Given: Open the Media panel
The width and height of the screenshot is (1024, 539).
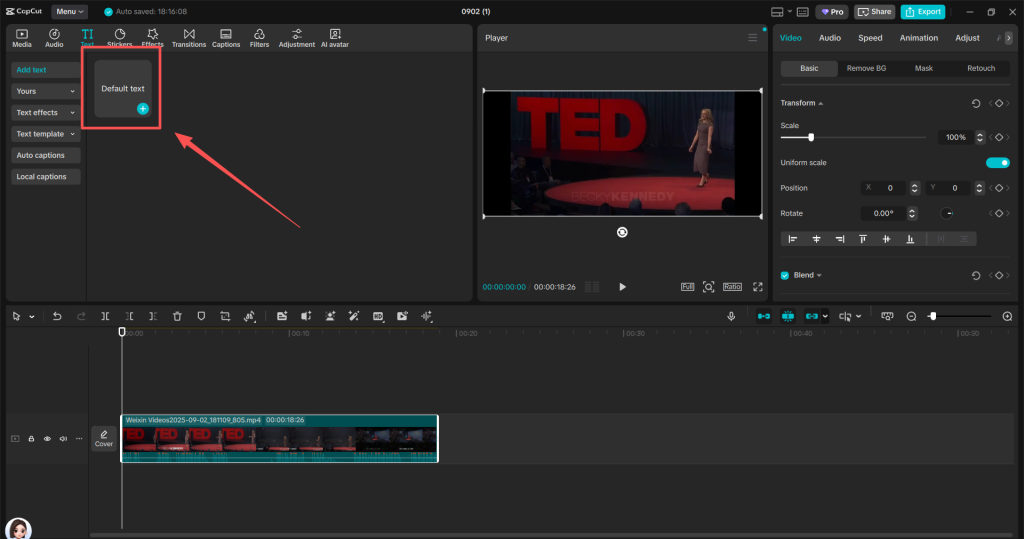Looking at the screenshot, I should click(22, 38).
